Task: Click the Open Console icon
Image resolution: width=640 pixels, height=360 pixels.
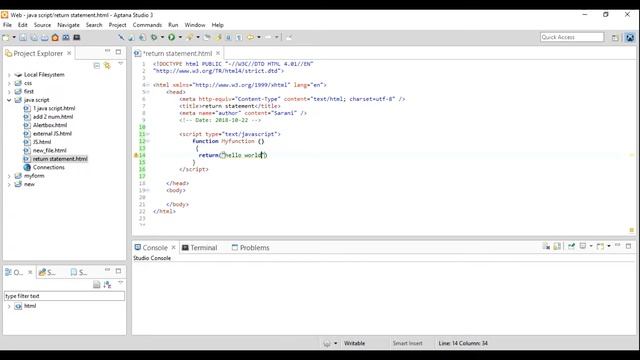Action: pos(600,246)
